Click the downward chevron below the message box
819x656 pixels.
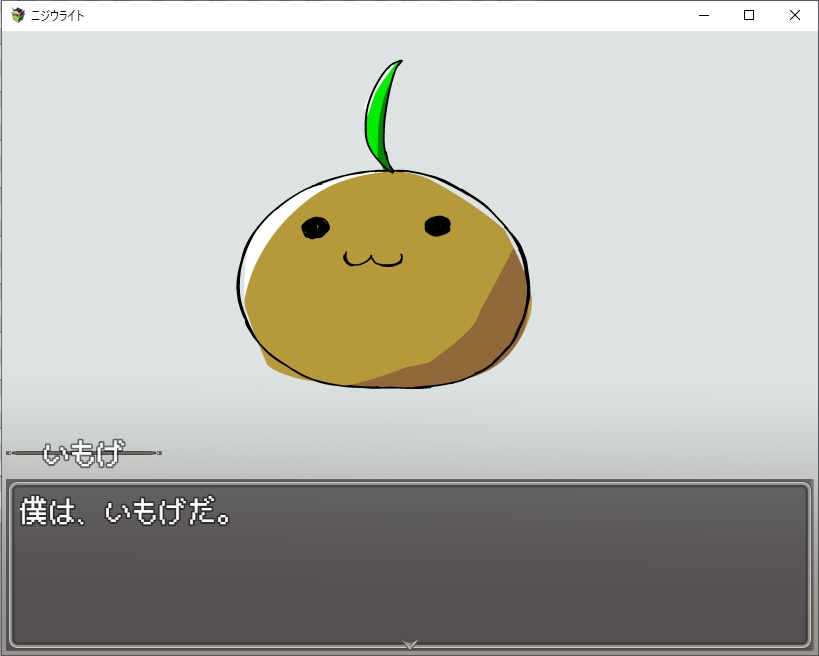(410, 645)
